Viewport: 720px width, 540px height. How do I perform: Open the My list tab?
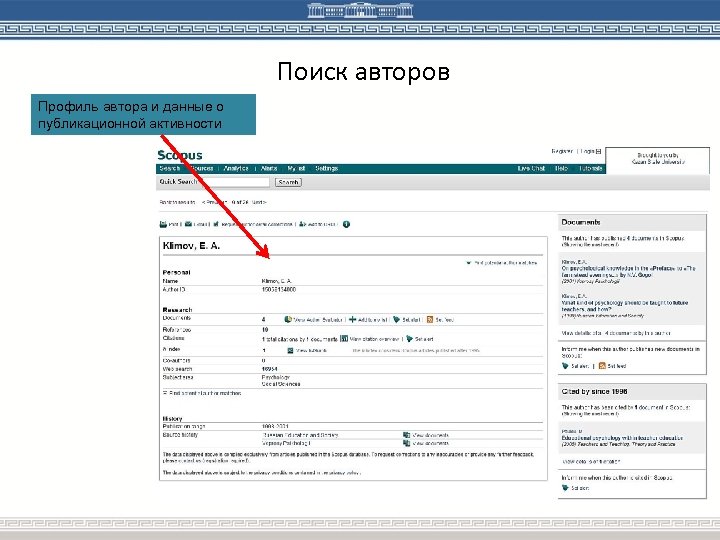pyautogui.click(x=296, y=169)
